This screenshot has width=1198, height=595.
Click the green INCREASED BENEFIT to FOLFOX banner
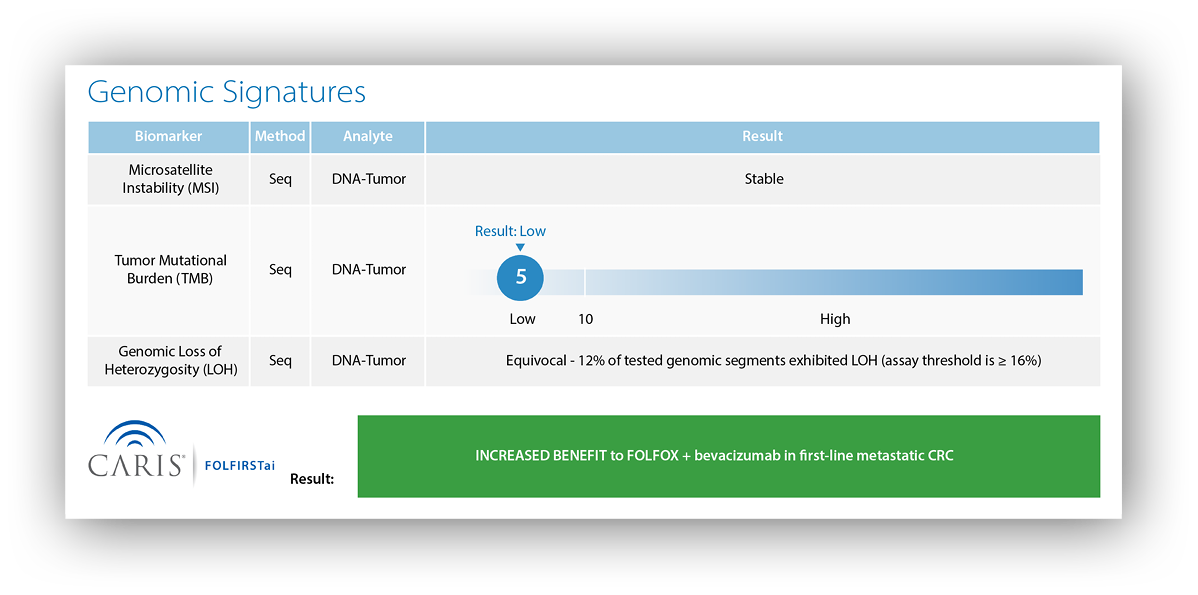[728, 456]
